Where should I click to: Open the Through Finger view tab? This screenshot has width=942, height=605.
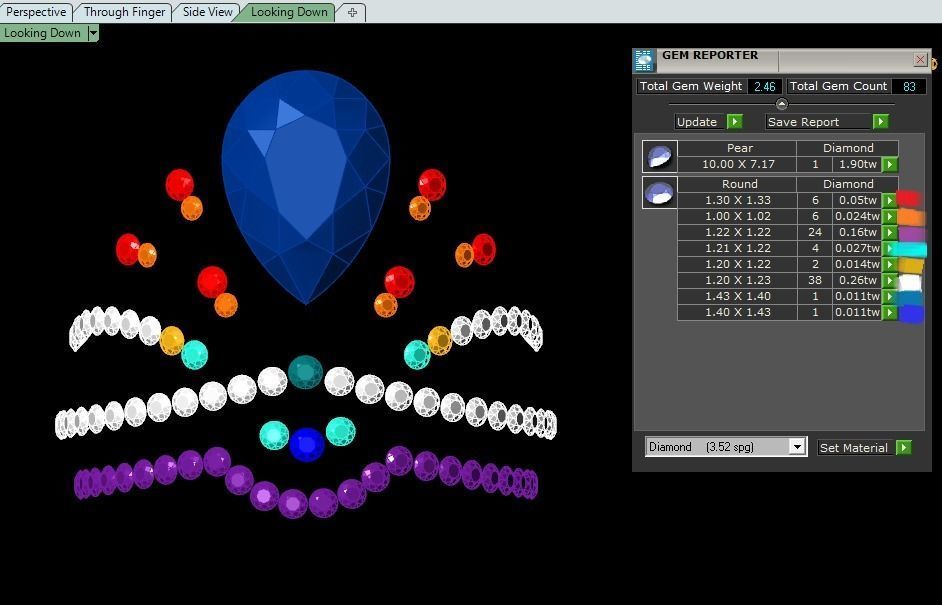click(x=124, y=11)
